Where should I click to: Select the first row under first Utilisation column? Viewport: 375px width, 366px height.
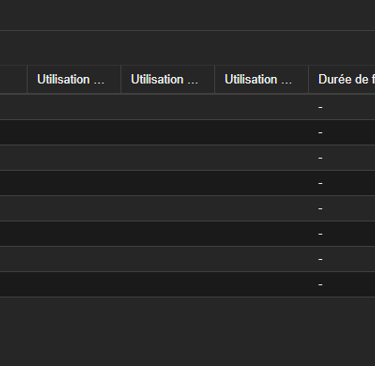tap(74, 107)
